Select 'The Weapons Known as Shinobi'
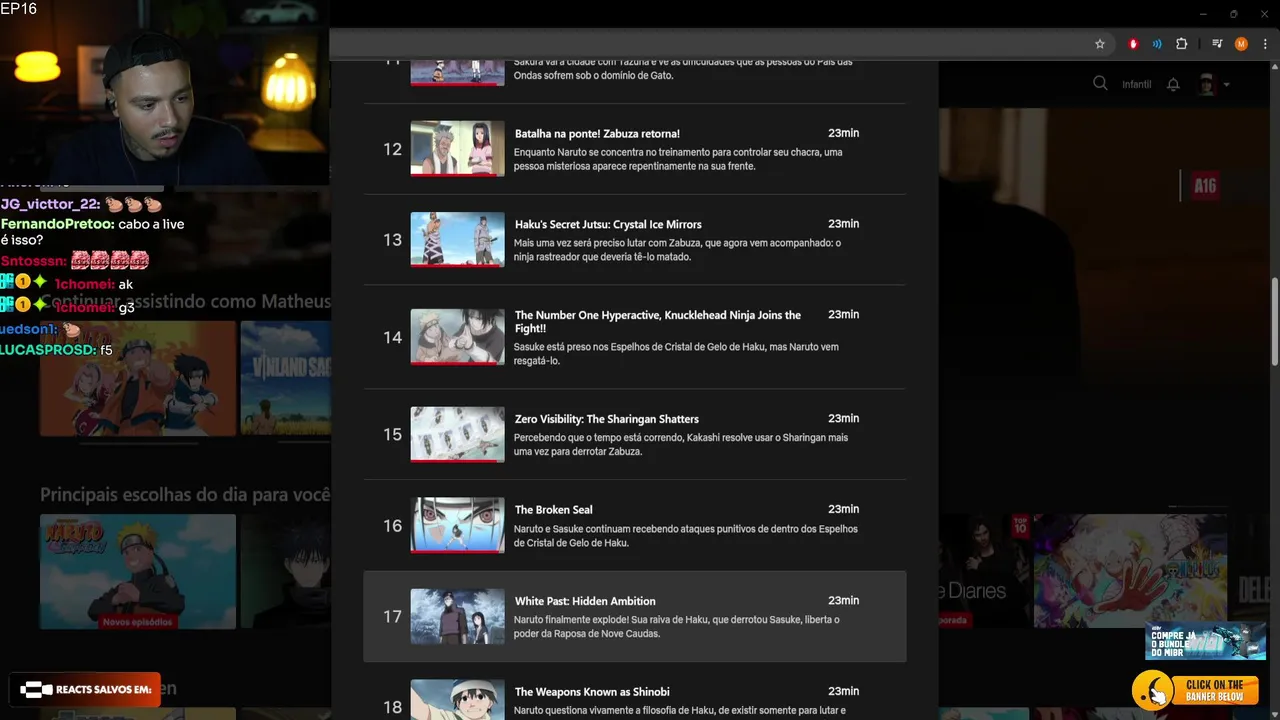Screen dimensions: 1280x720 pyautogui.click(x=592, y=692)
